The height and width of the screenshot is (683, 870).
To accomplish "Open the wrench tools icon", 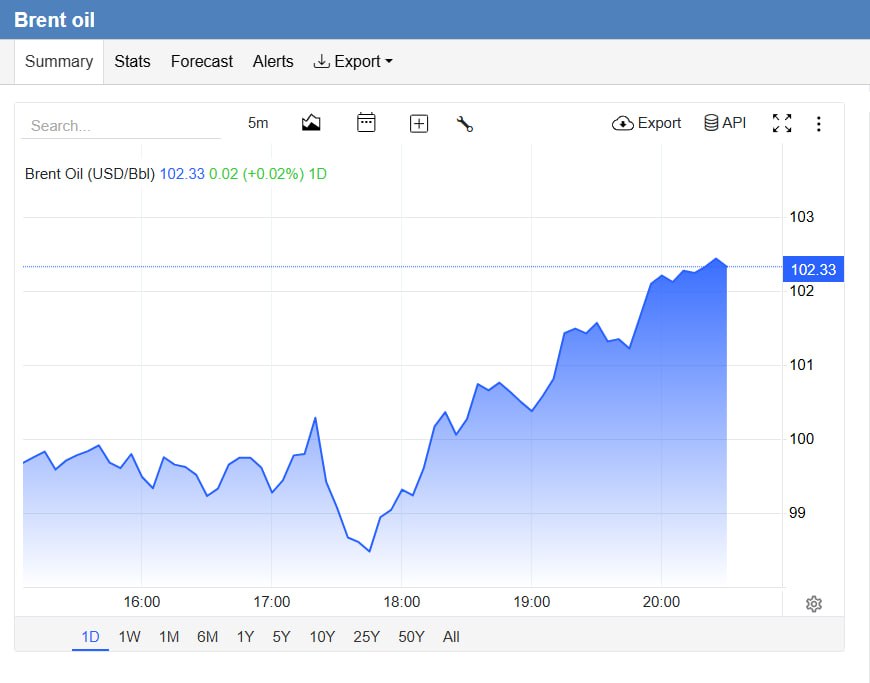I will (464, 123).
